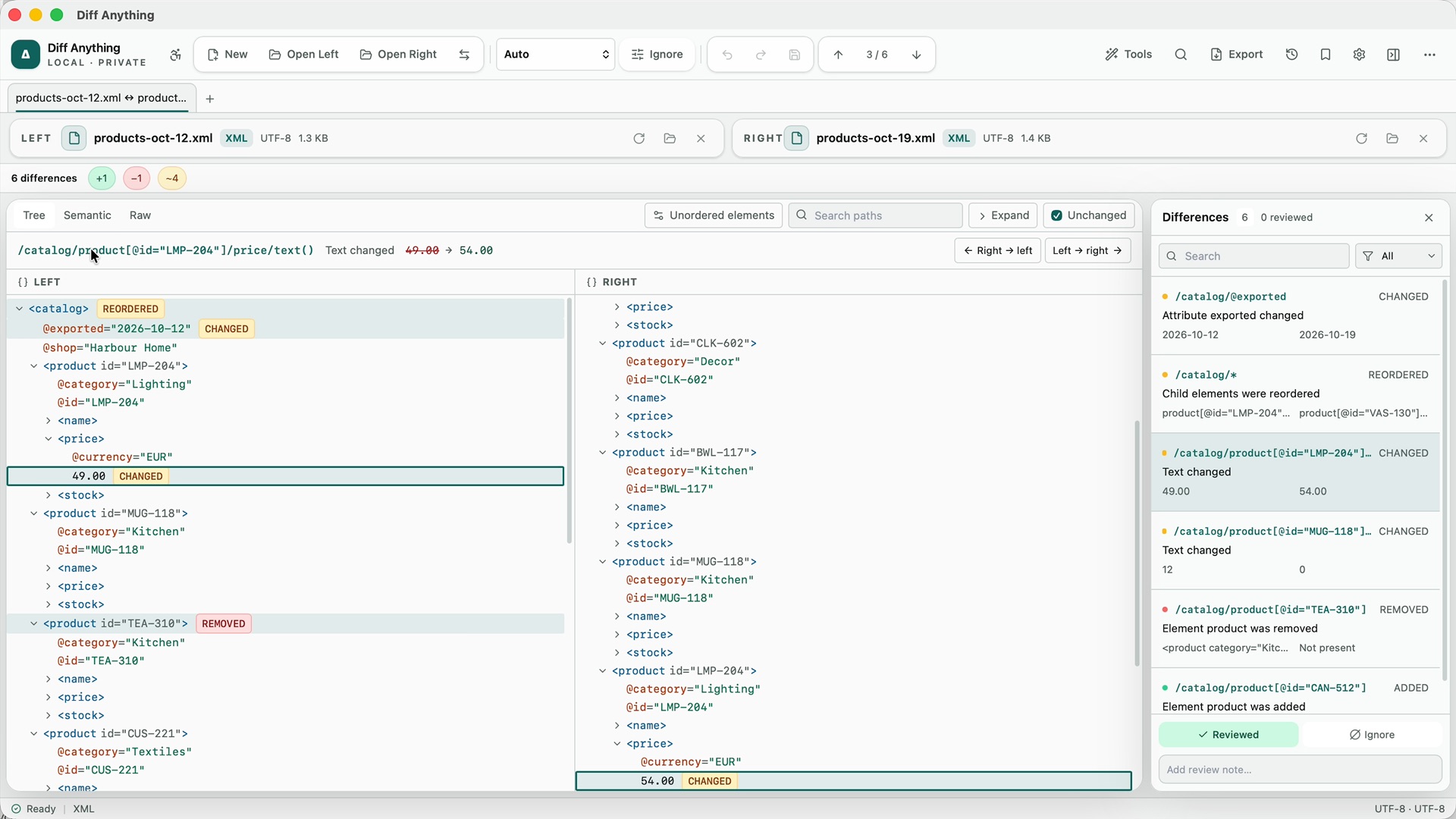This screenshot has height=819, width=1456.
Task: Collapse the catalog root node
Action: point(19,309)
